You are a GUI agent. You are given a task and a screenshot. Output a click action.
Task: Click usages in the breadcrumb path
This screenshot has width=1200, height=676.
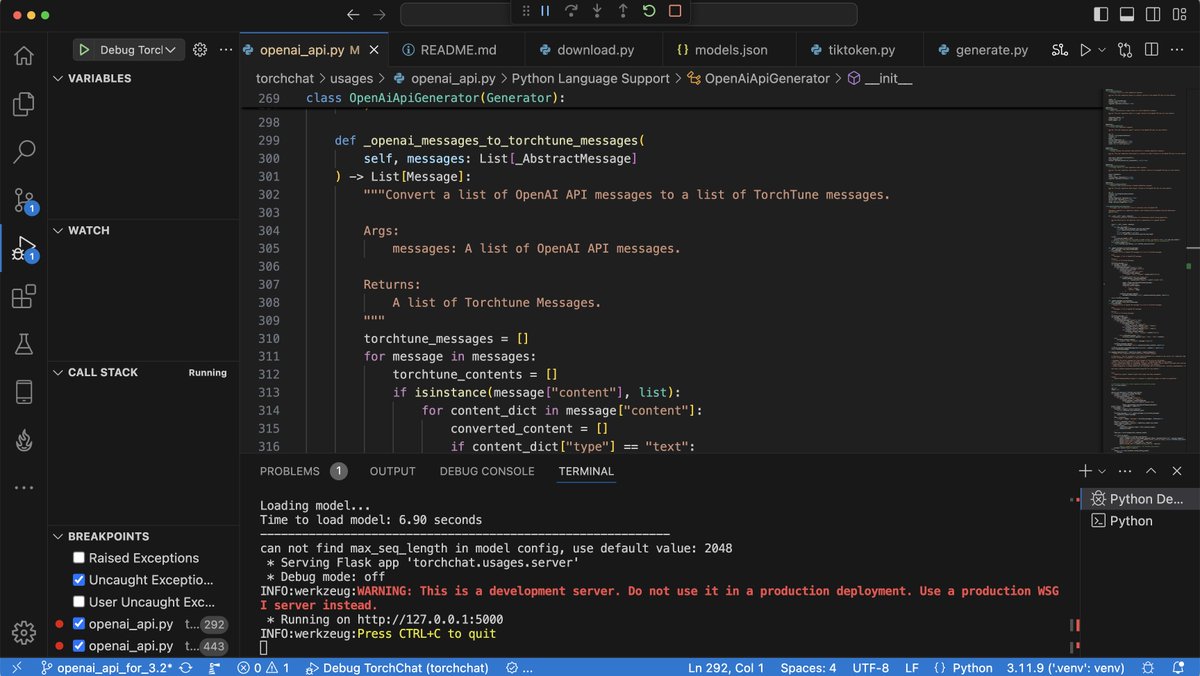pyautogui.click(x=352, y=78)
